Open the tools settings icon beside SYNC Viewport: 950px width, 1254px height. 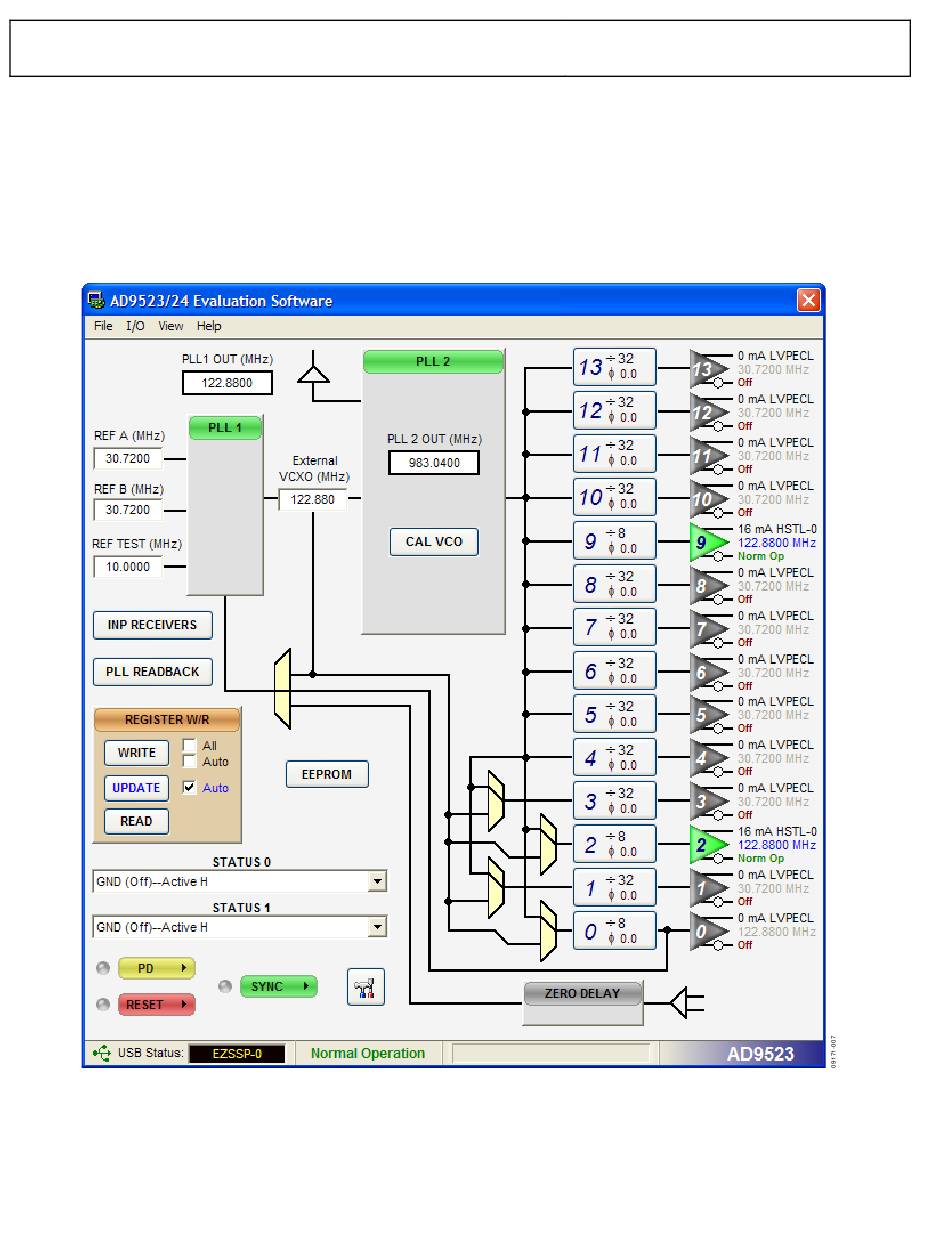click(366, 987)
